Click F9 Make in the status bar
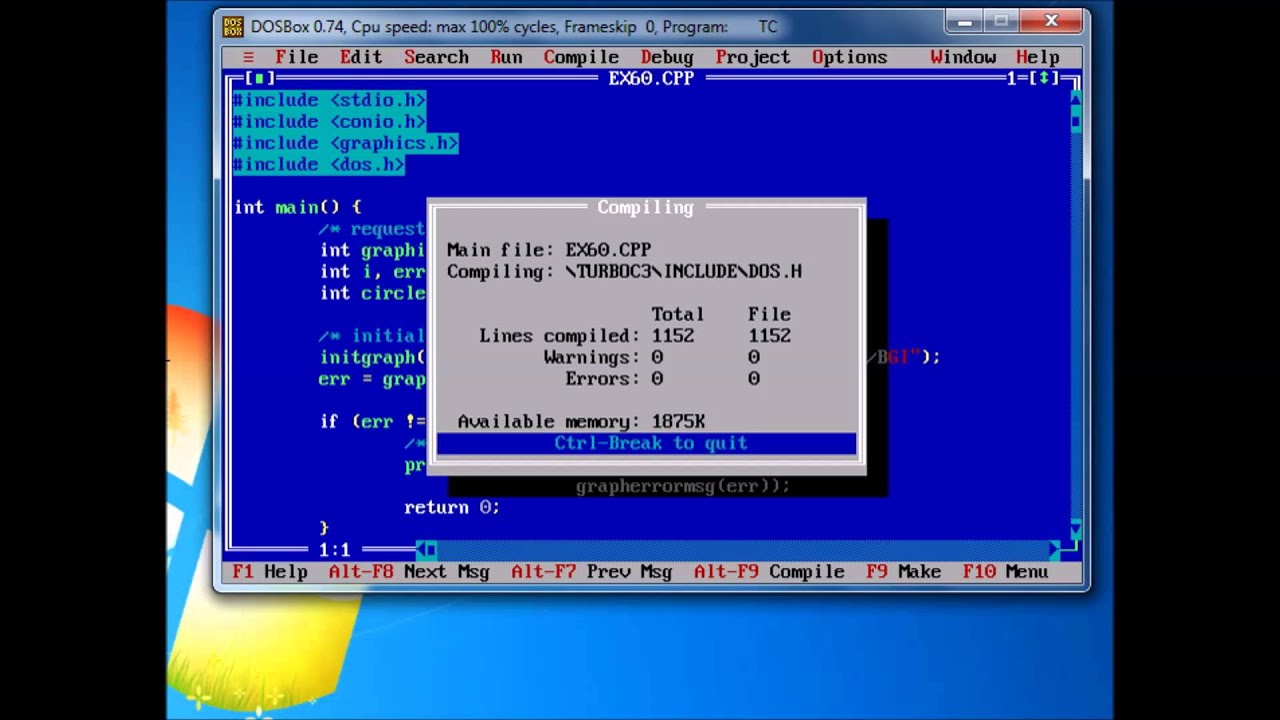Screen dimensions: 1280x720 (x=904, y=572)
